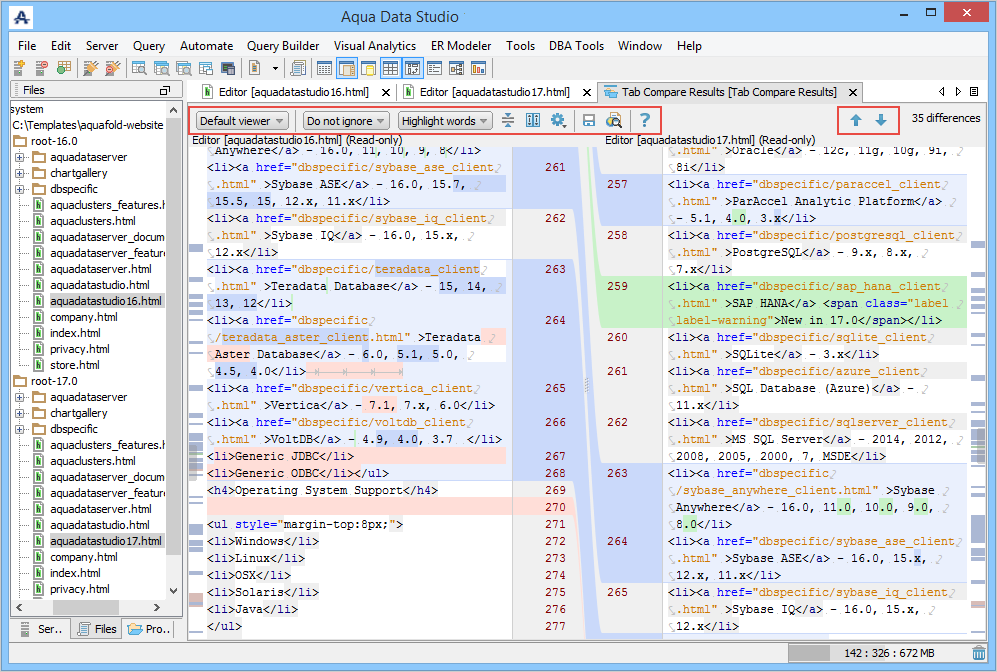This screenshot has width=997, height=672.
Task: Open the Highlight words dropdown
Action: pyautogui.click(x=445, y=121)
